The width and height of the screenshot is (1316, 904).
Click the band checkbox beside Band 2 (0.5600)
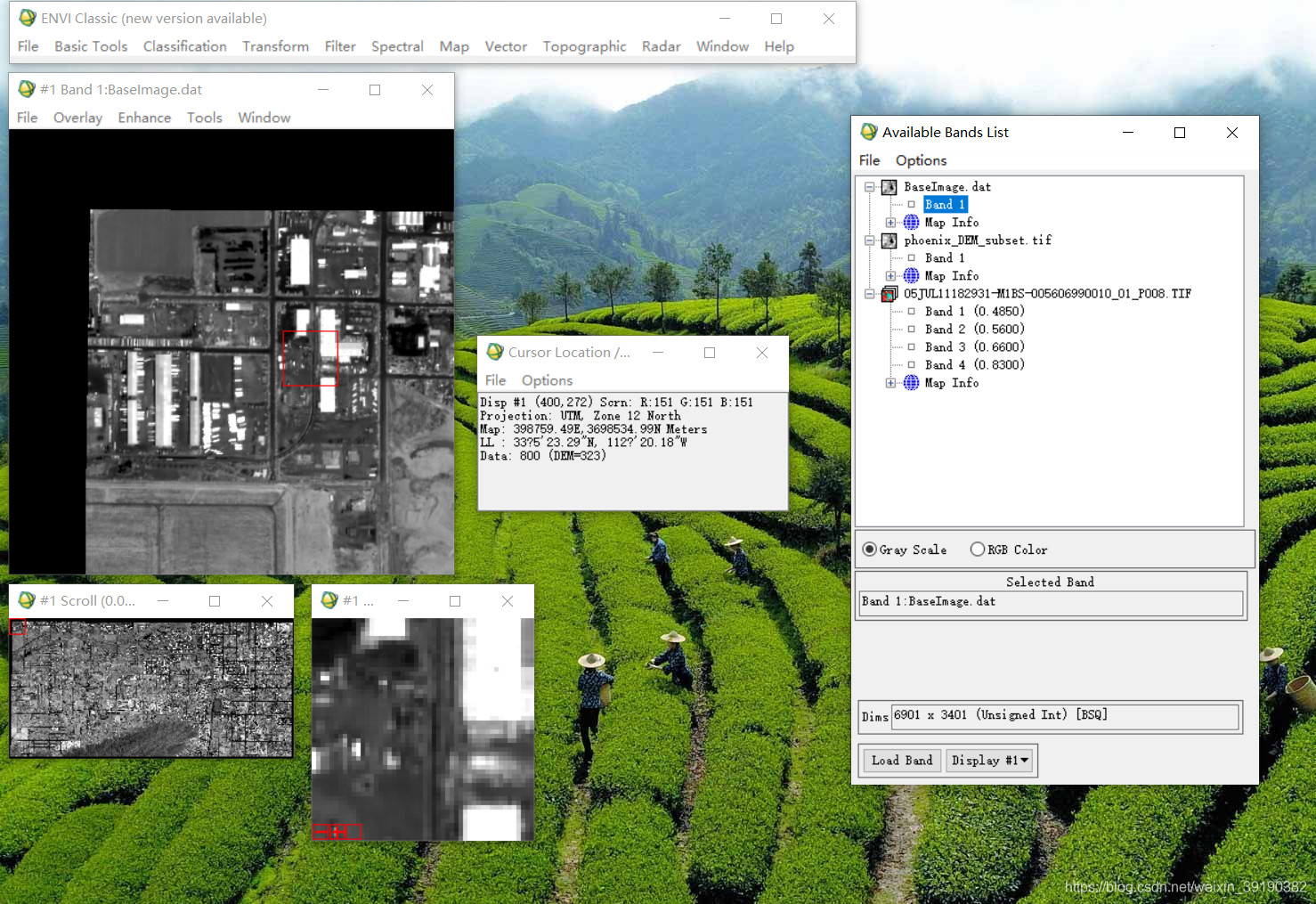coord(911,330)
